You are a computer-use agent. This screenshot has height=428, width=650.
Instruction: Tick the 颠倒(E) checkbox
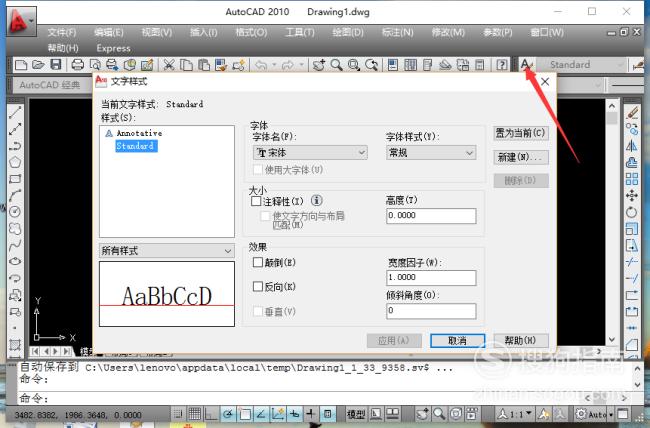(257, 262)
